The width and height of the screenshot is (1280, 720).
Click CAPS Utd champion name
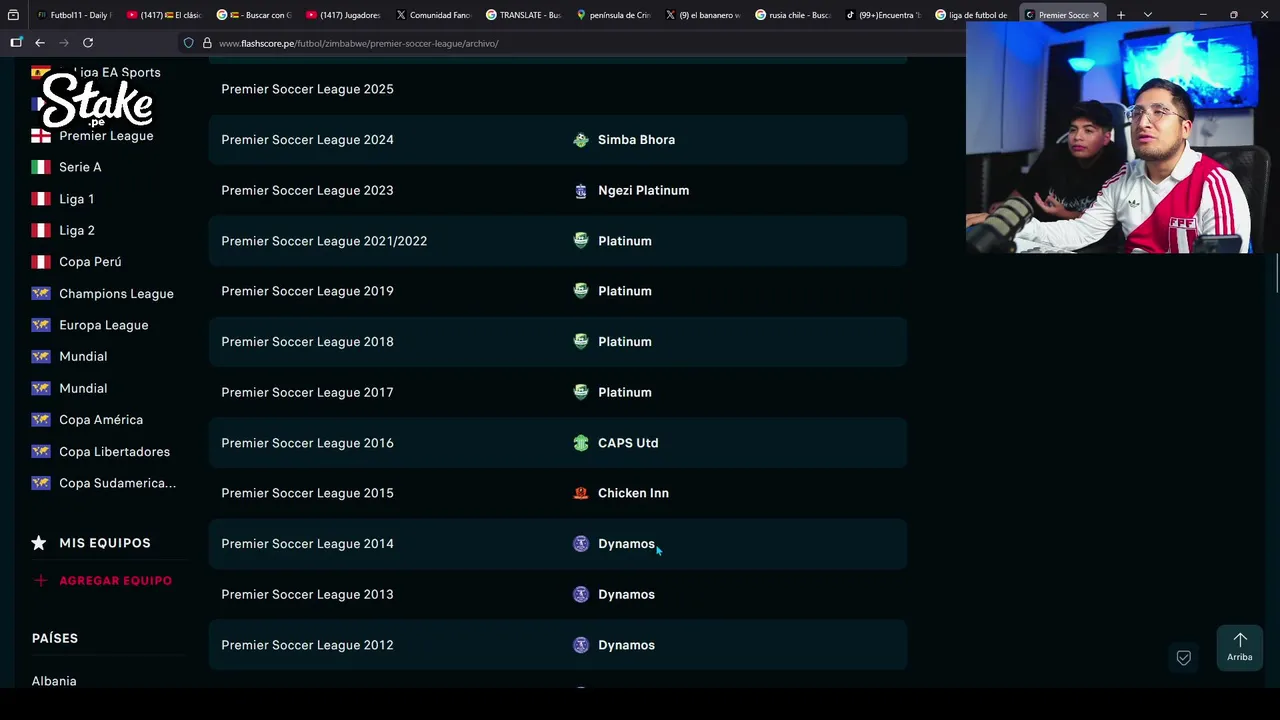pos(628,443)
